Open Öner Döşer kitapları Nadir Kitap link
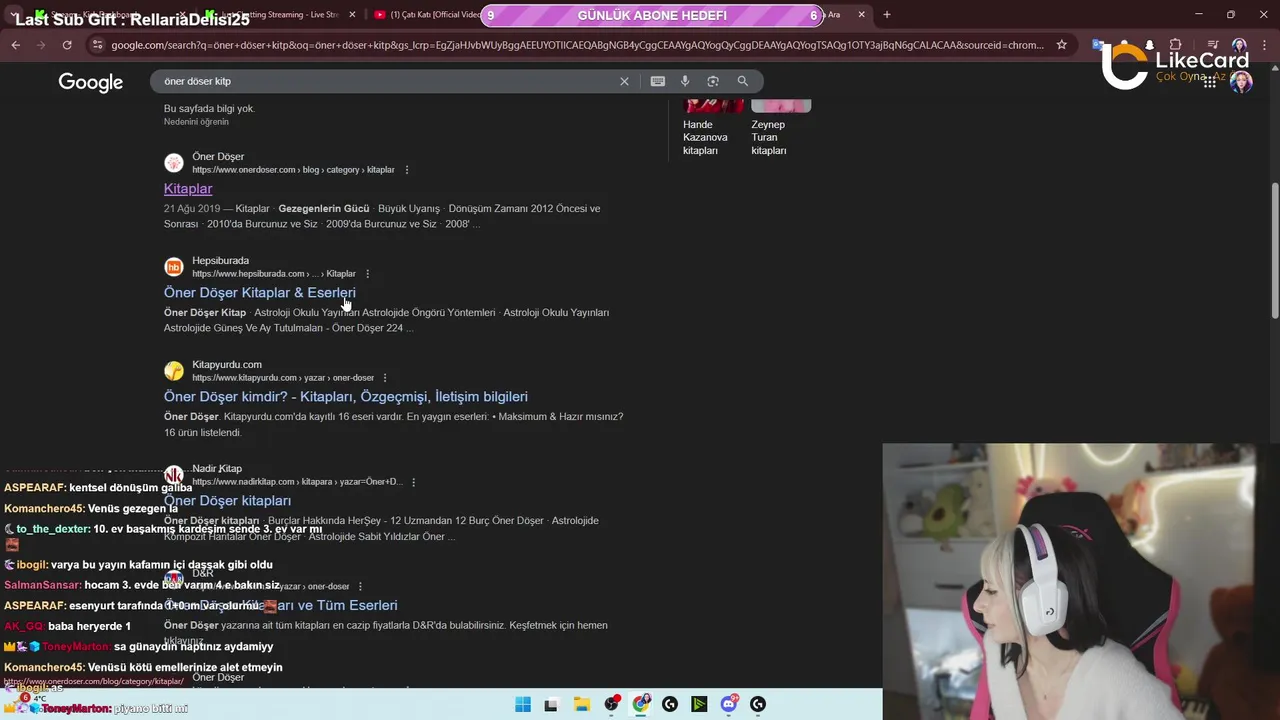 pyautogui.click(x=228, y=501)
